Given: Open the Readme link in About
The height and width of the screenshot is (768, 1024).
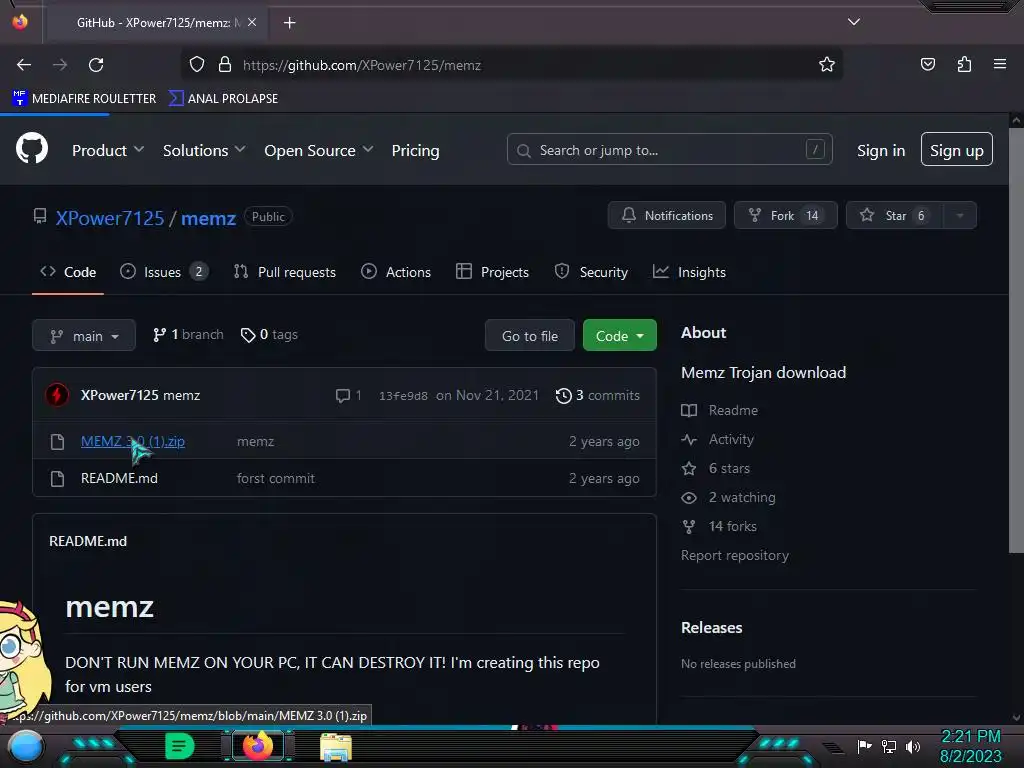Looking at the screenshot, I should (720, 410).
